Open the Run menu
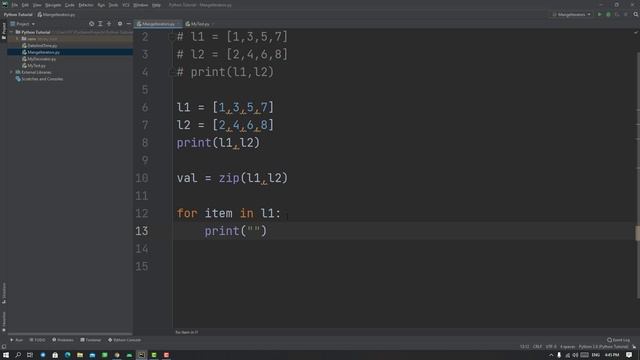This screenshot has width=640, height=360. coord(101,5)
